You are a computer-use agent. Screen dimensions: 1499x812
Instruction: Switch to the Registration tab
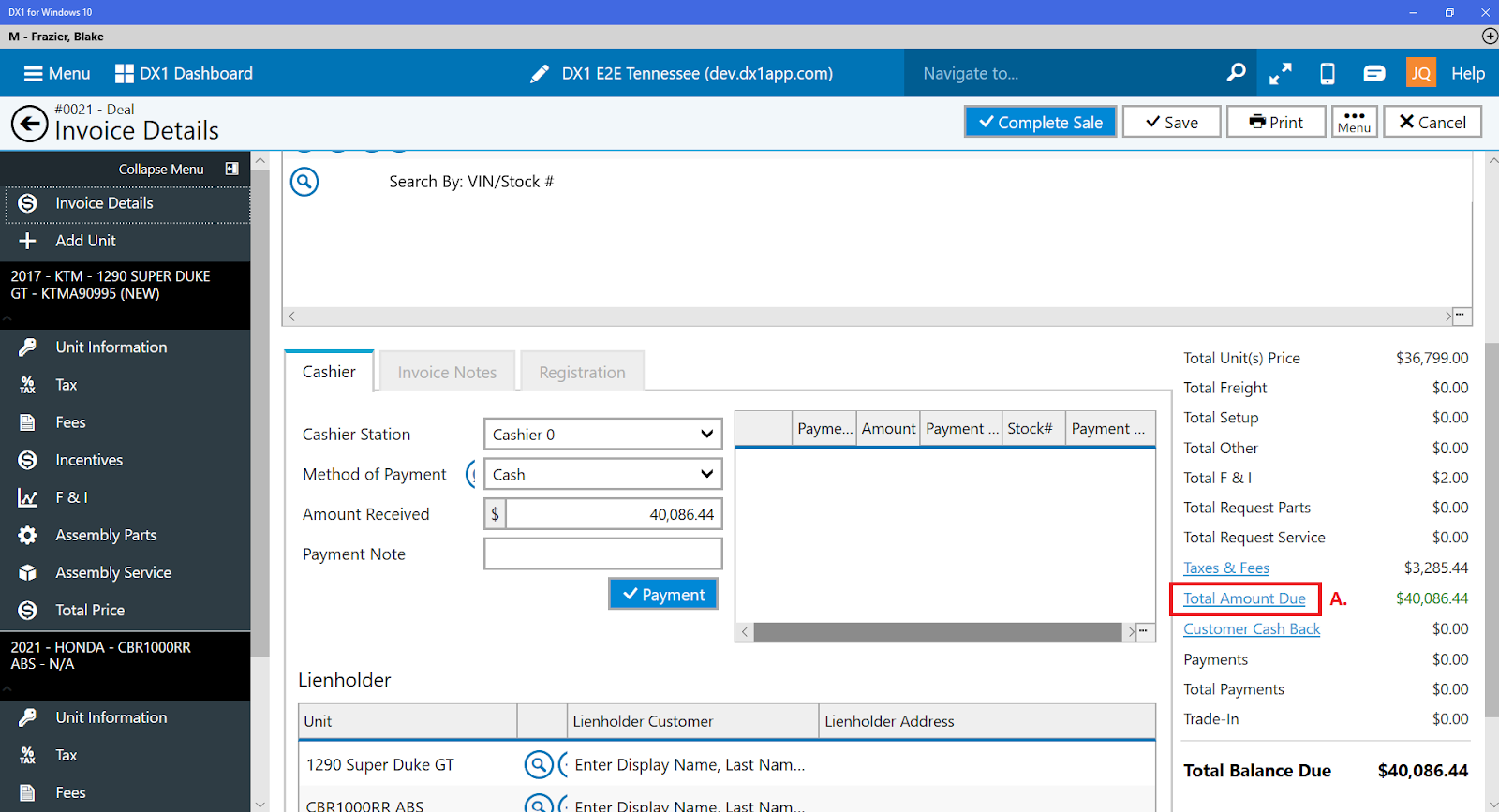(582, 373)
